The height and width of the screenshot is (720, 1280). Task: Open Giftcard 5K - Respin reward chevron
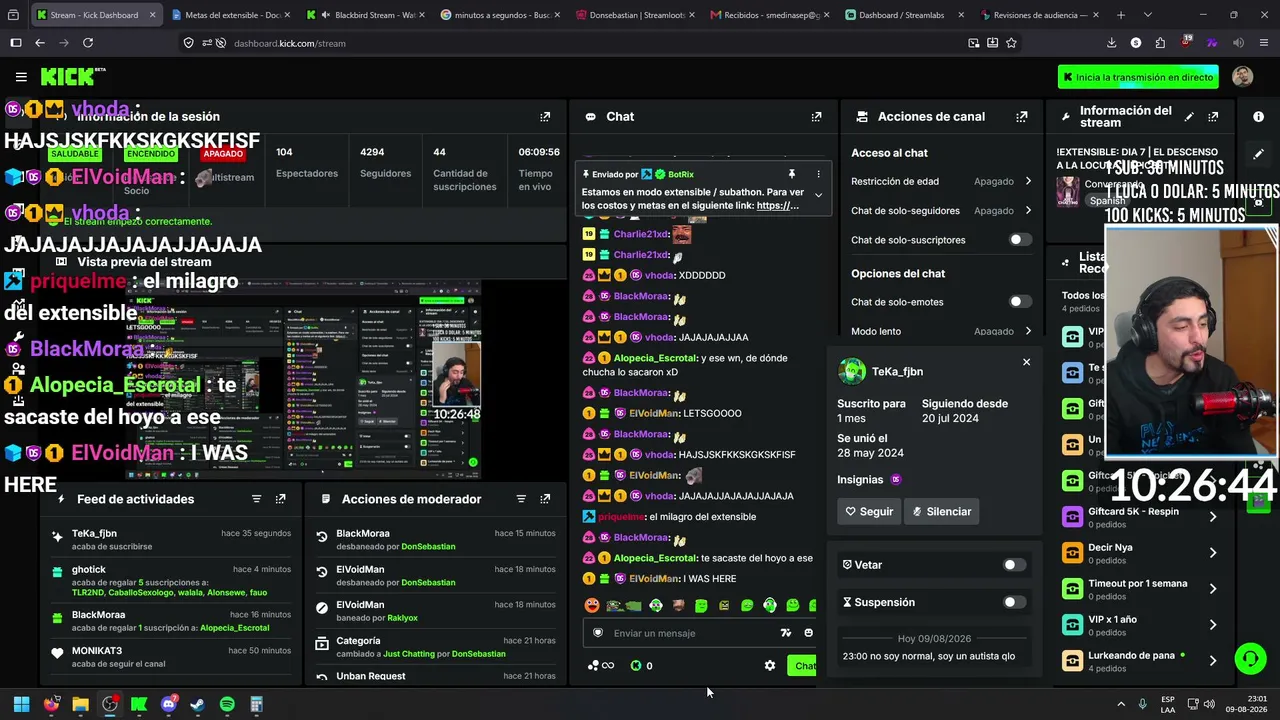(1213, 517)
